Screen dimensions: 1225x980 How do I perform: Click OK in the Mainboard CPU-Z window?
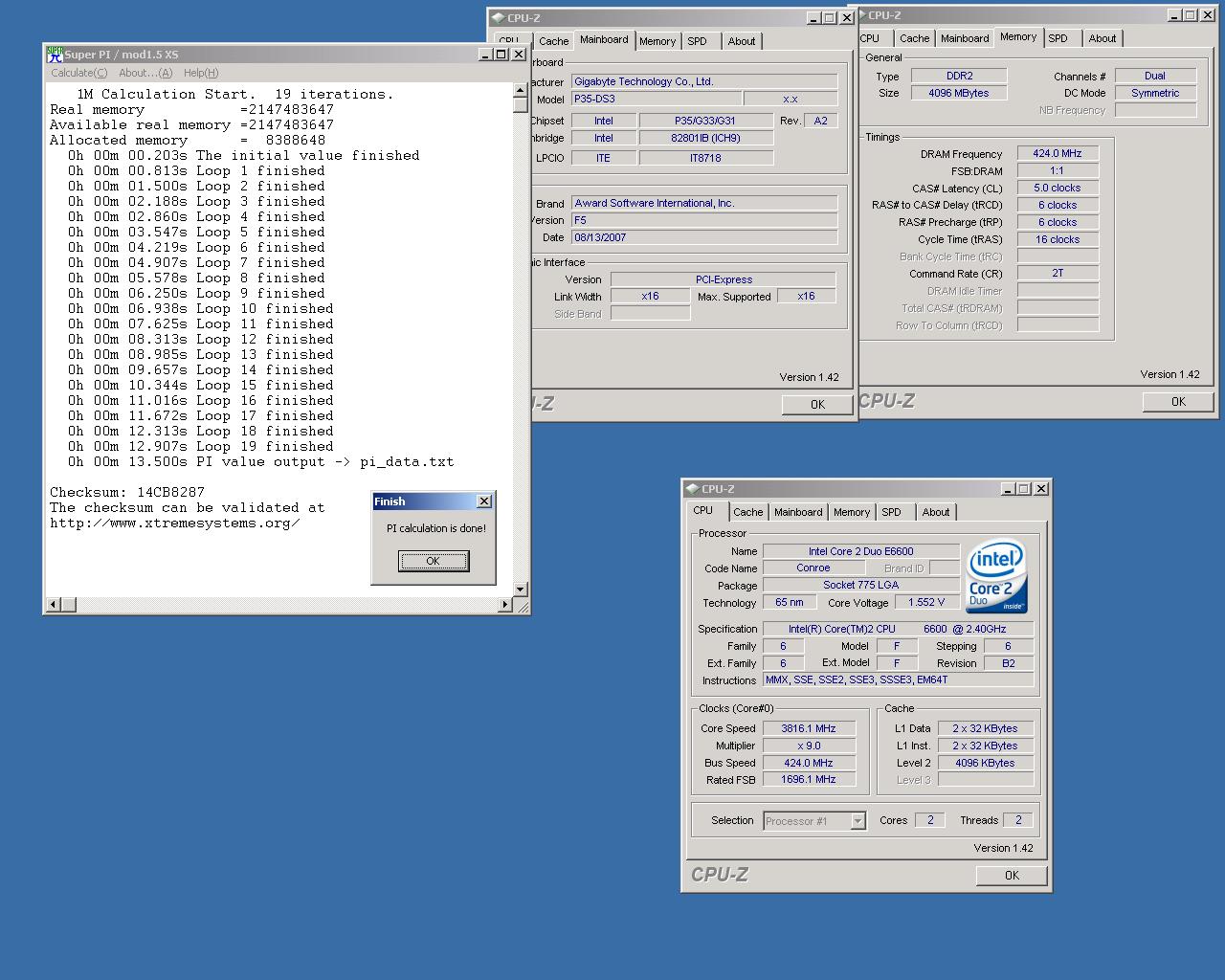(817, 405)
